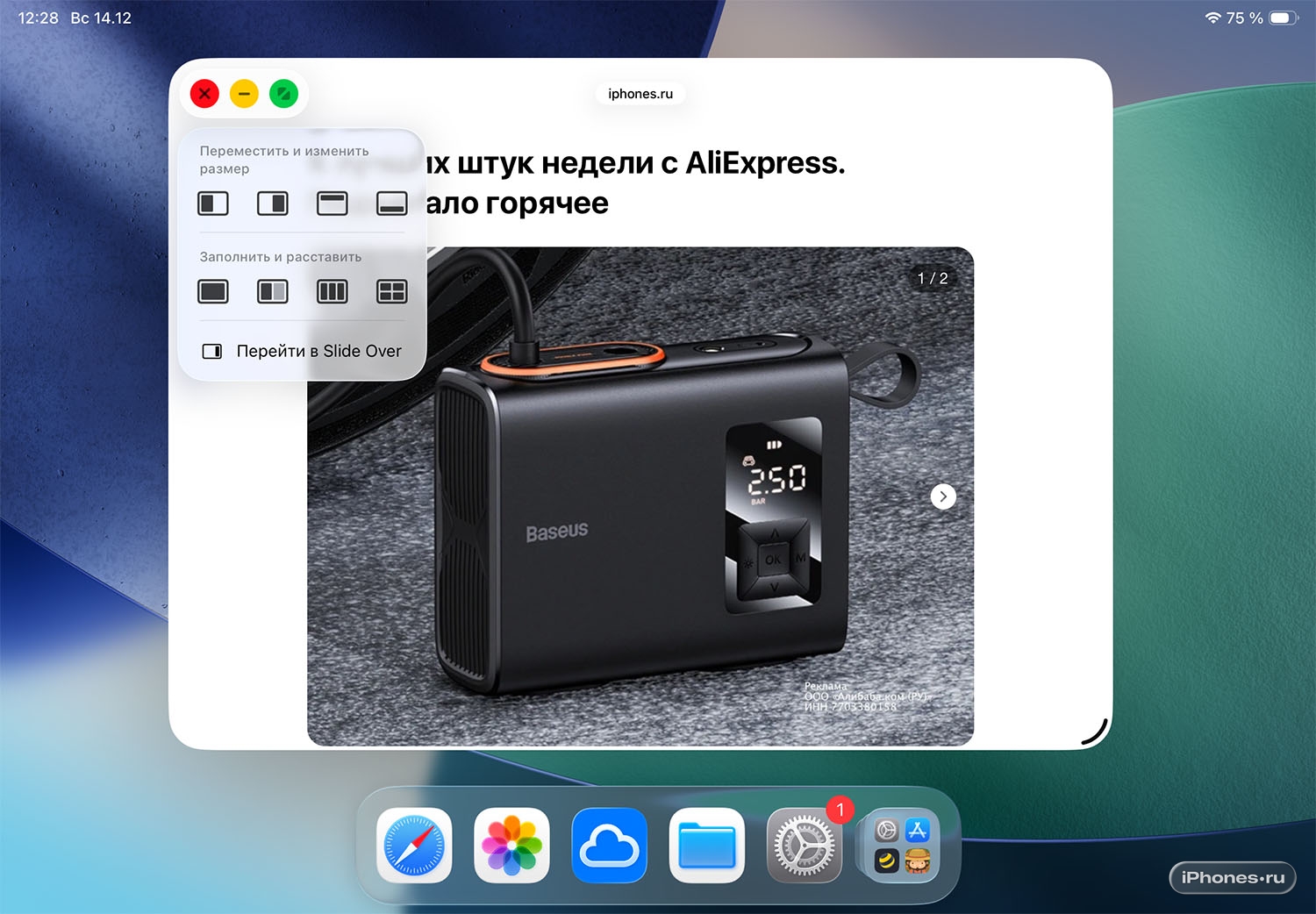Click the green full-screen window button

[x=283, y=94]
